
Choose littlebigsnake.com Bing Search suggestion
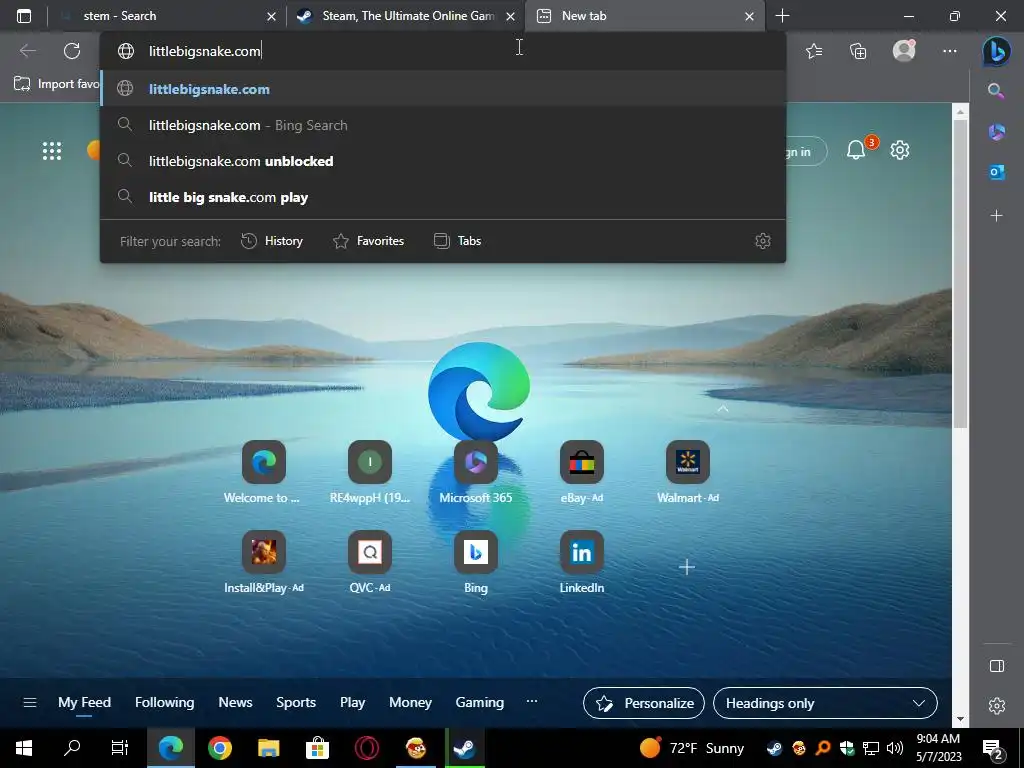443,125
